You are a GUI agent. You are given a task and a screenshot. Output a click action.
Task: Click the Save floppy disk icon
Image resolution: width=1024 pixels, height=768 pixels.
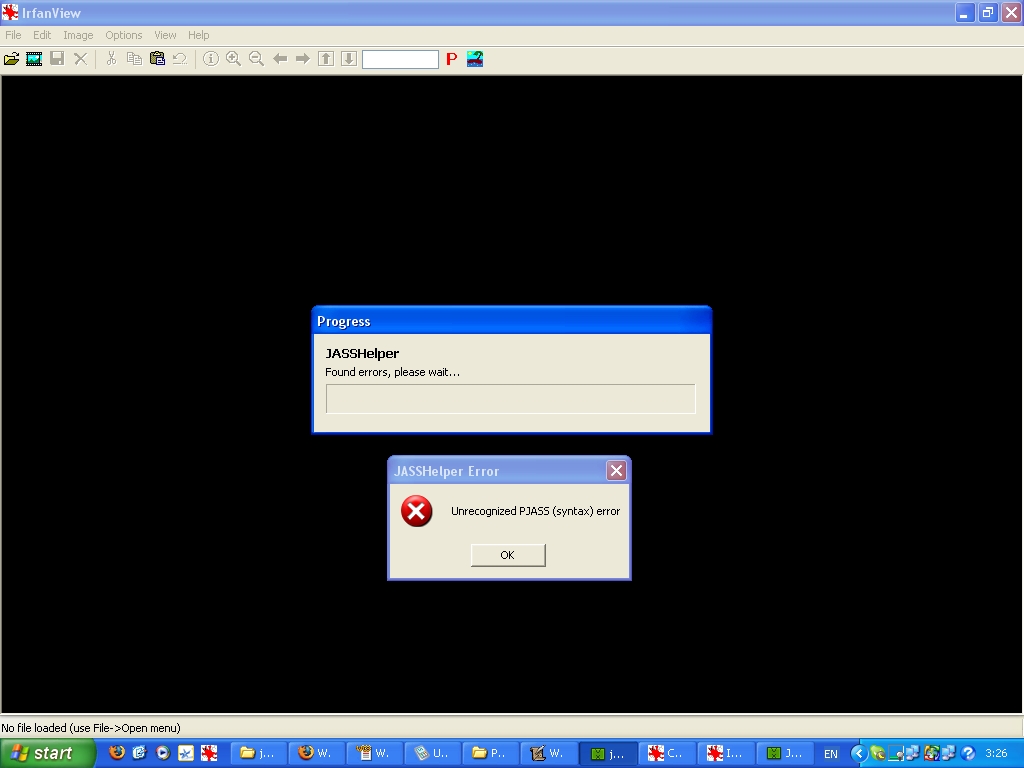click(x=57, y=59)
